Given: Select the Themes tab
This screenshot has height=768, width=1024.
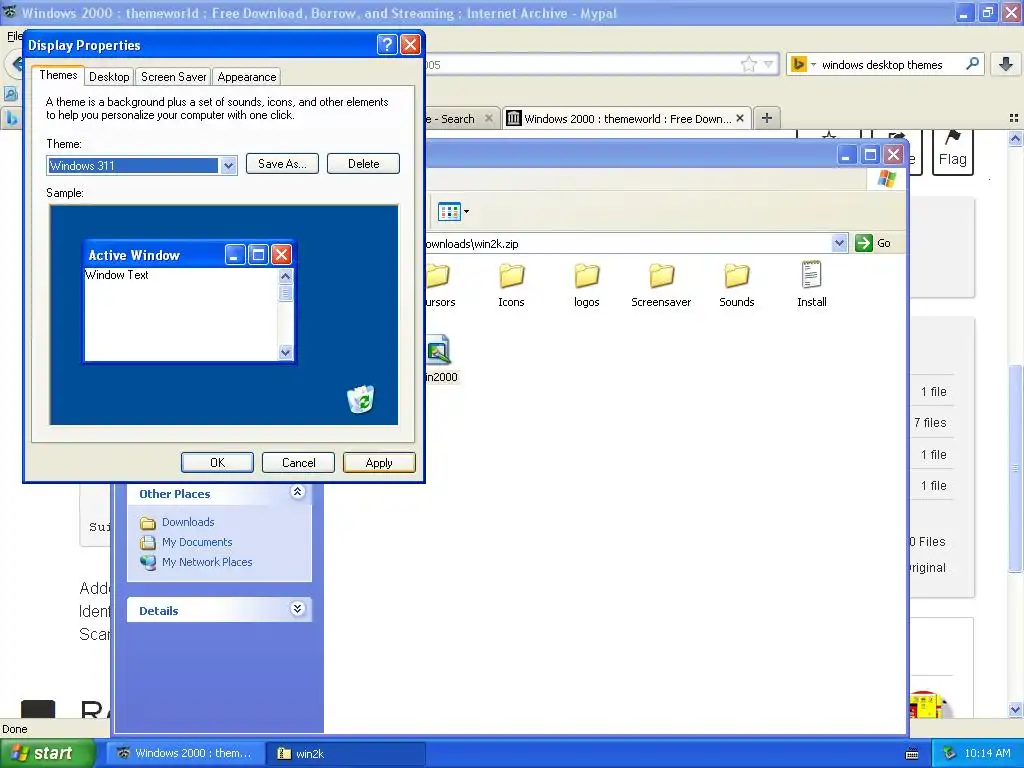Looking at the screenshot, I should (x=58, y=75).
